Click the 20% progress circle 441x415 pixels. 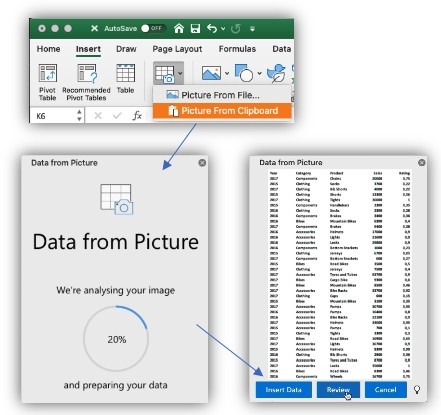point(116,339)
